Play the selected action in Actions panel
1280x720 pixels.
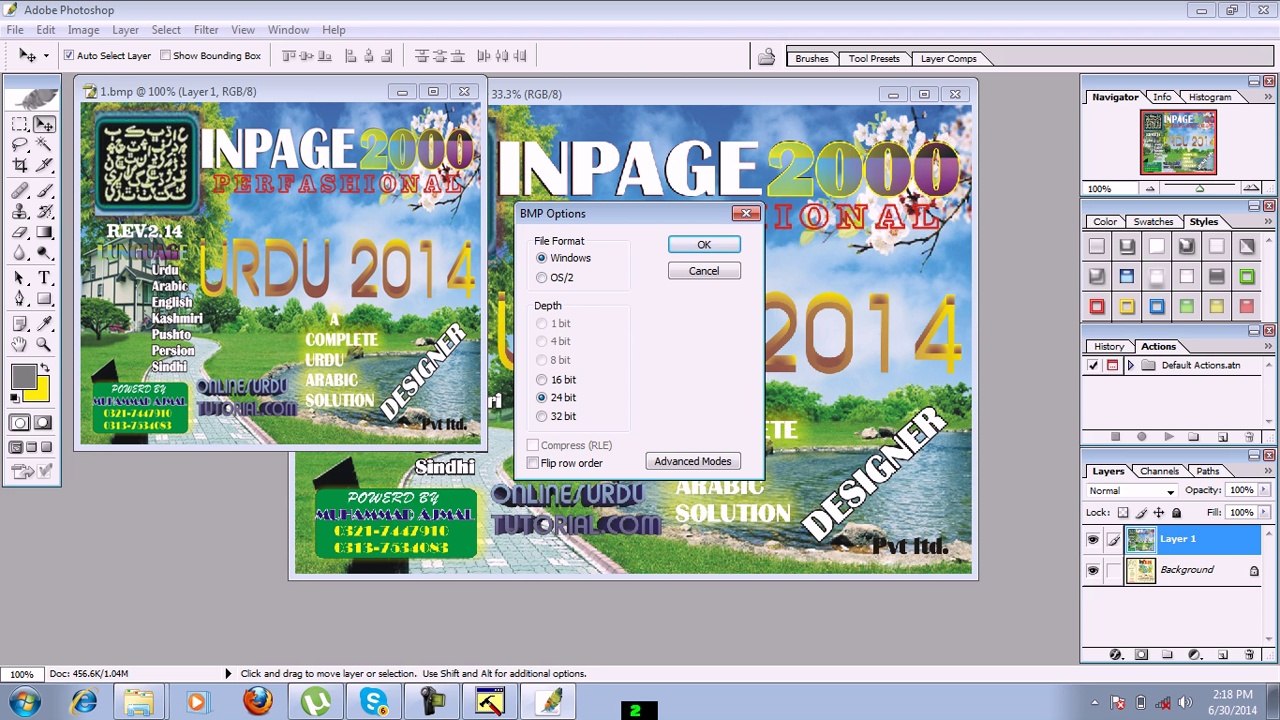point(1168,437)
